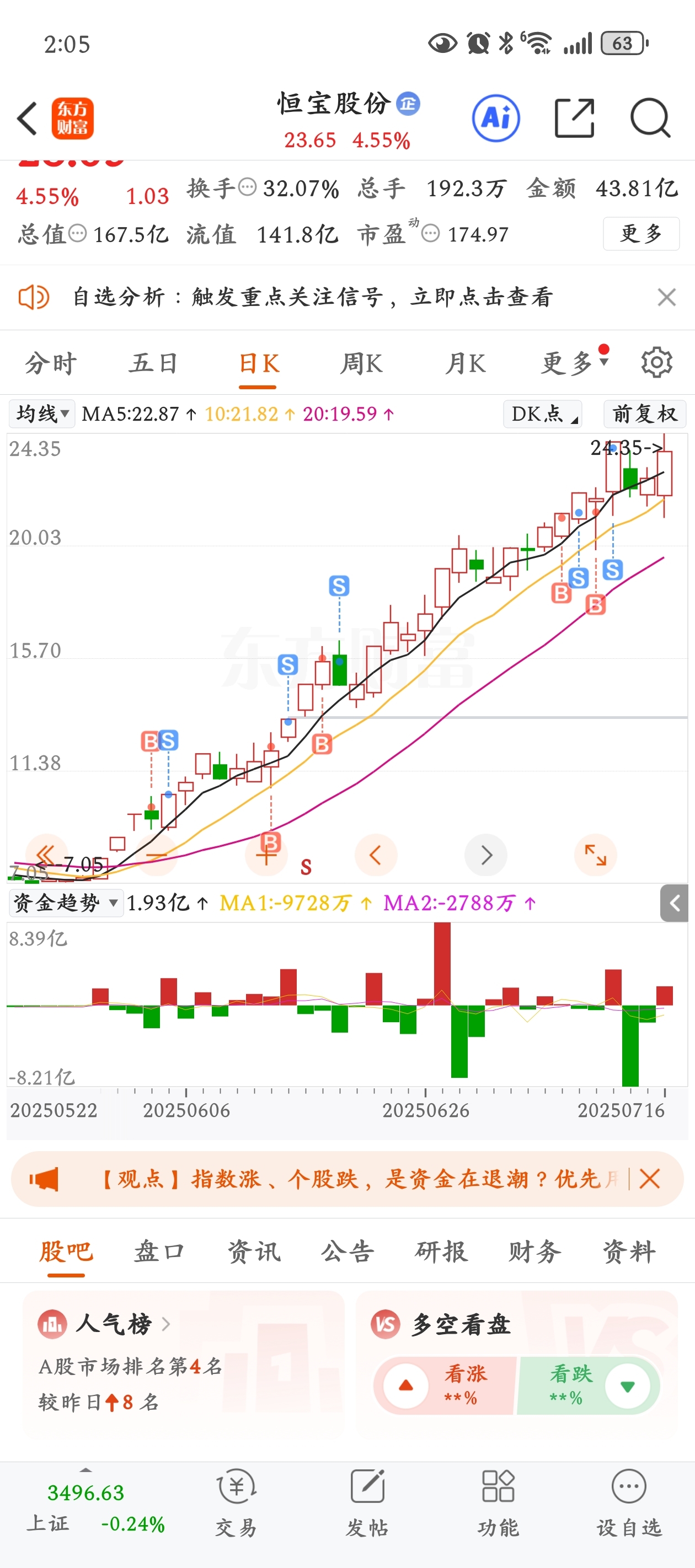Tap the info icon next to 换手
Viewport: 695px width, 1568px height.
coord(247,186)
